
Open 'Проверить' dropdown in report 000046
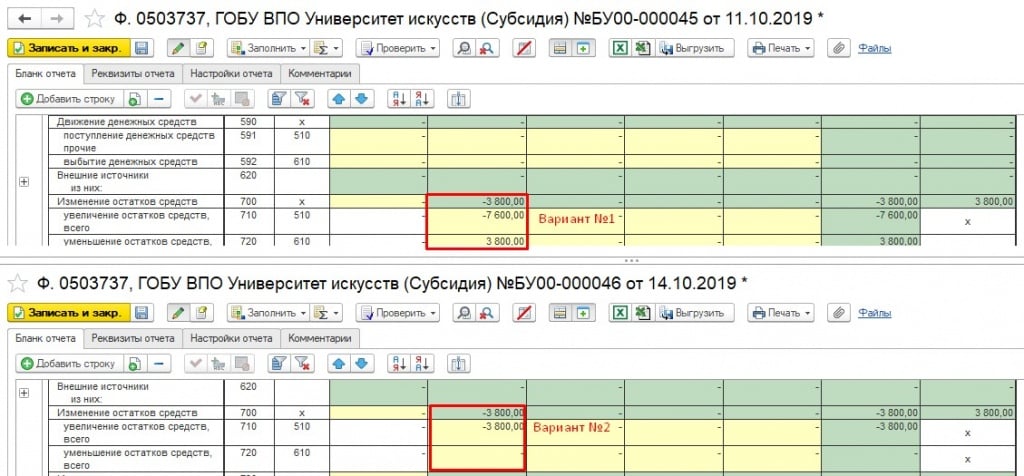pos(398,313)
